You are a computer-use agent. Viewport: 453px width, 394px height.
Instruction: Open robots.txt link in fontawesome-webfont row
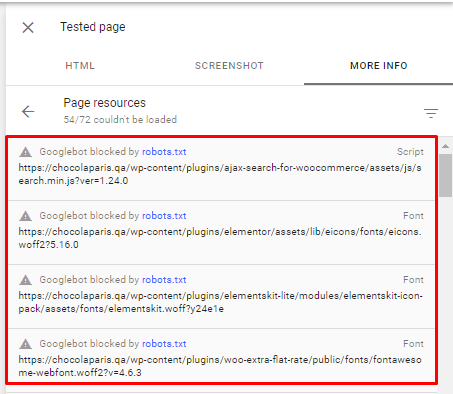coord(164,344)
